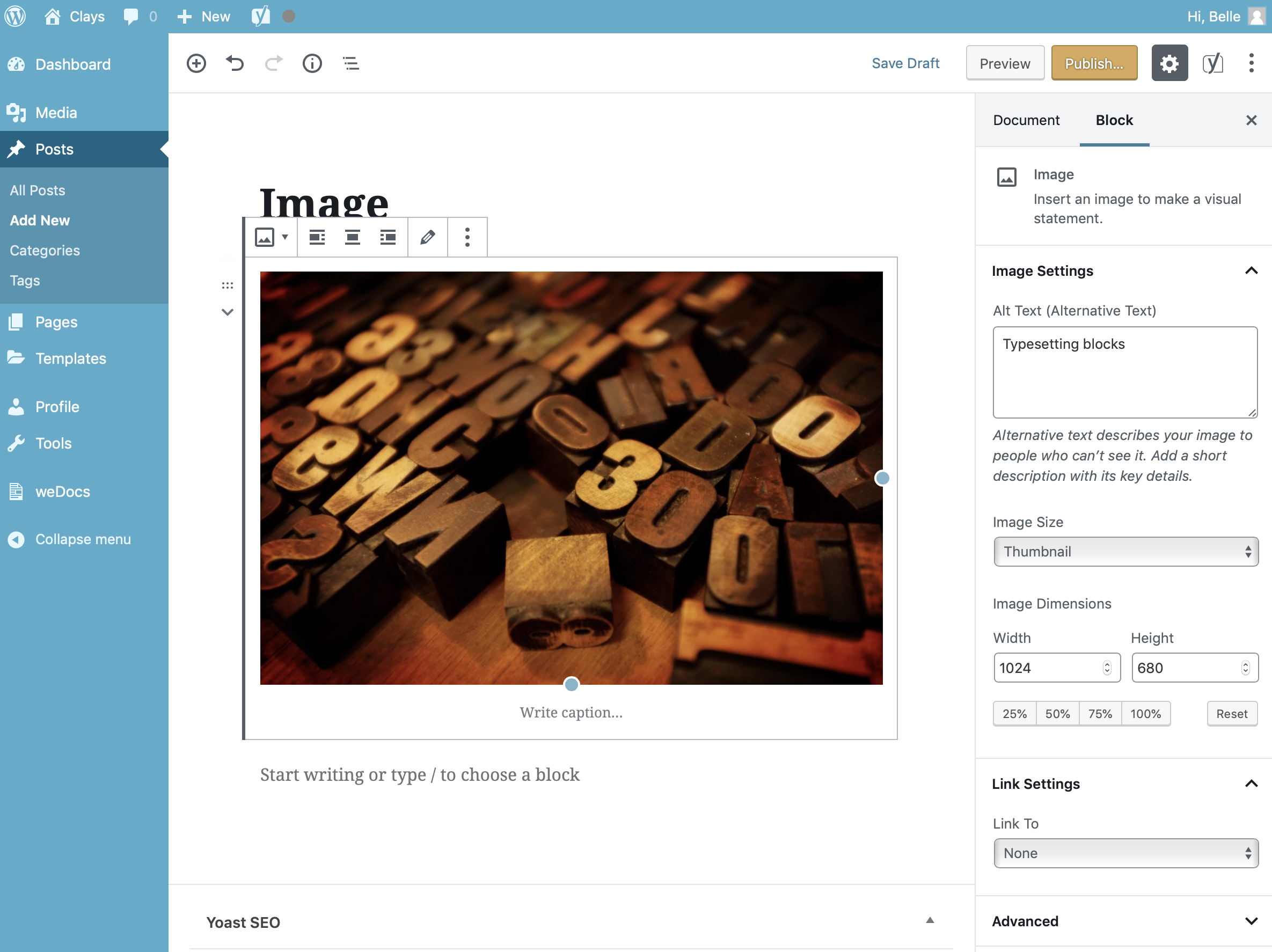
Task: Move the image block down
Action: click(x=228, y=312)
